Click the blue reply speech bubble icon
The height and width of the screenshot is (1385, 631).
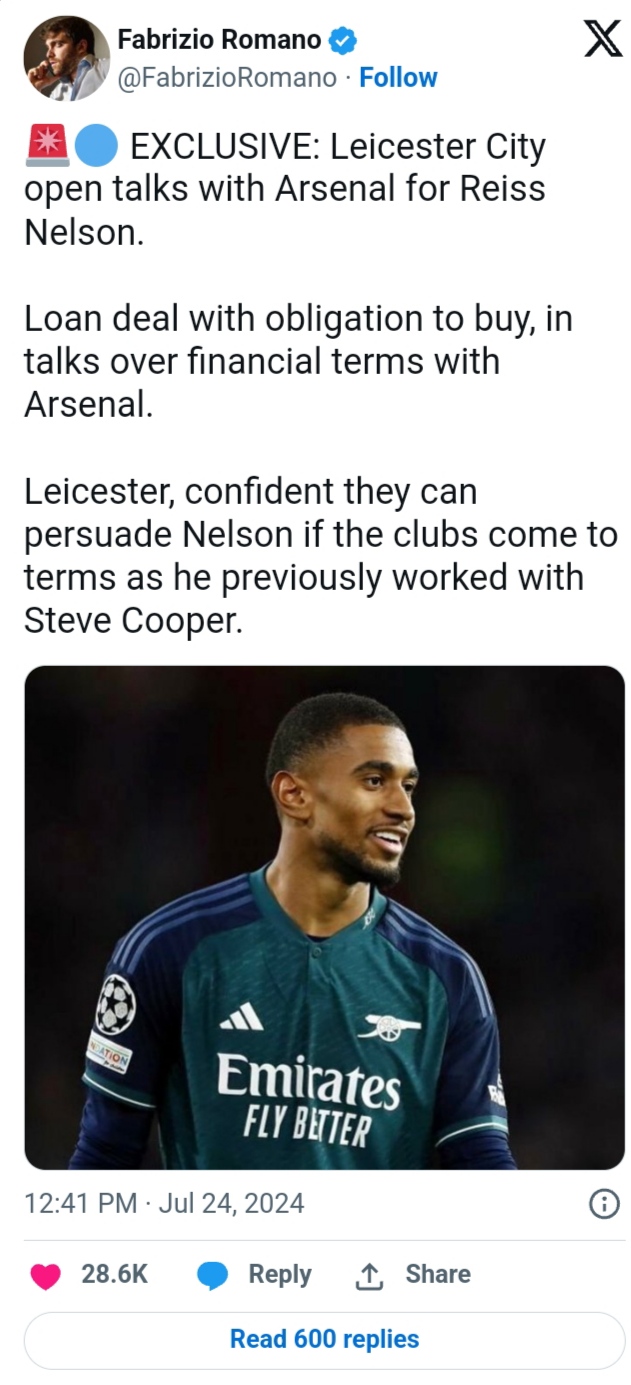pos(212,1275)
